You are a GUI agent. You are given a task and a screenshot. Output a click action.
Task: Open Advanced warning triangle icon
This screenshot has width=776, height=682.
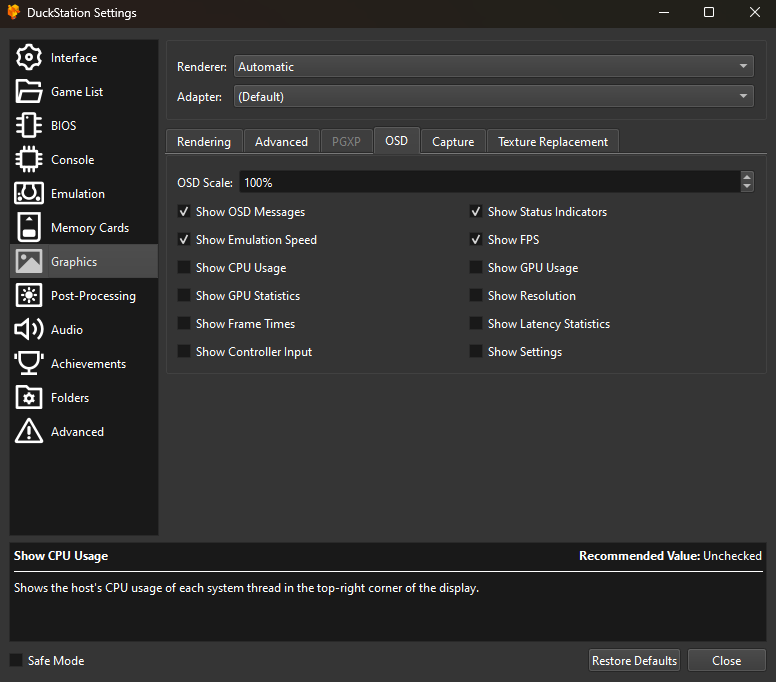[29, 431]
